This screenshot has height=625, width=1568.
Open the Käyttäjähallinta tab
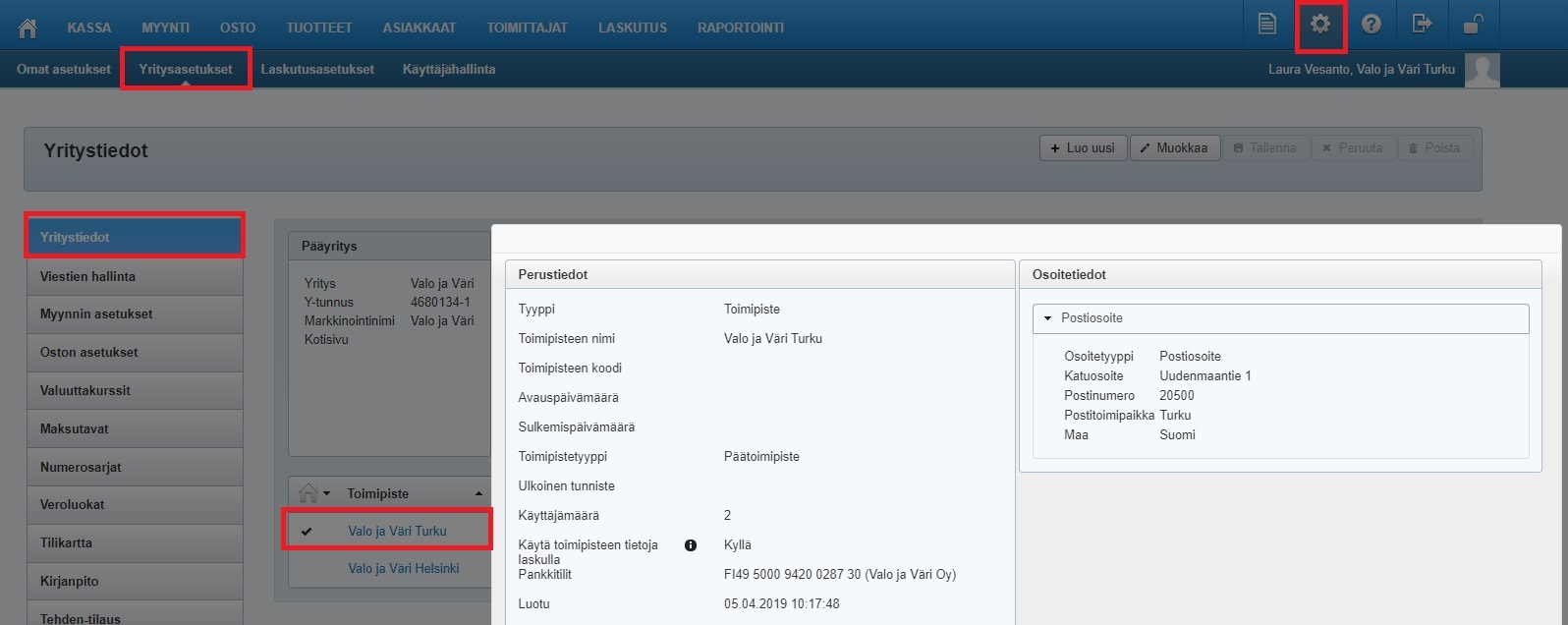(x=448, y=70)
